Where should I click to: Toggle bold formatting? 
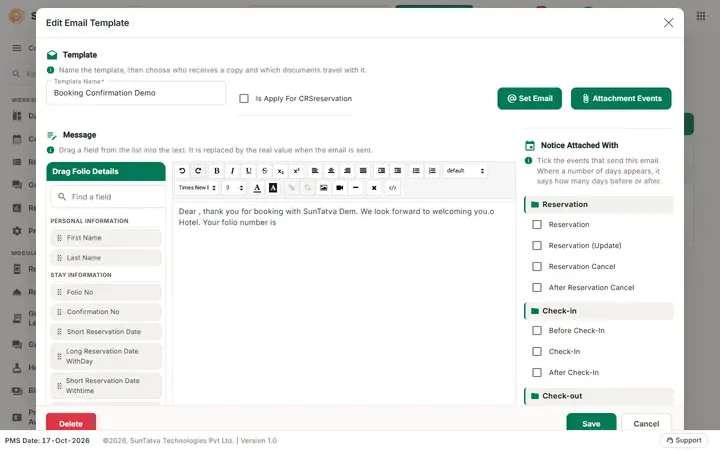click(x=217, y=171)
